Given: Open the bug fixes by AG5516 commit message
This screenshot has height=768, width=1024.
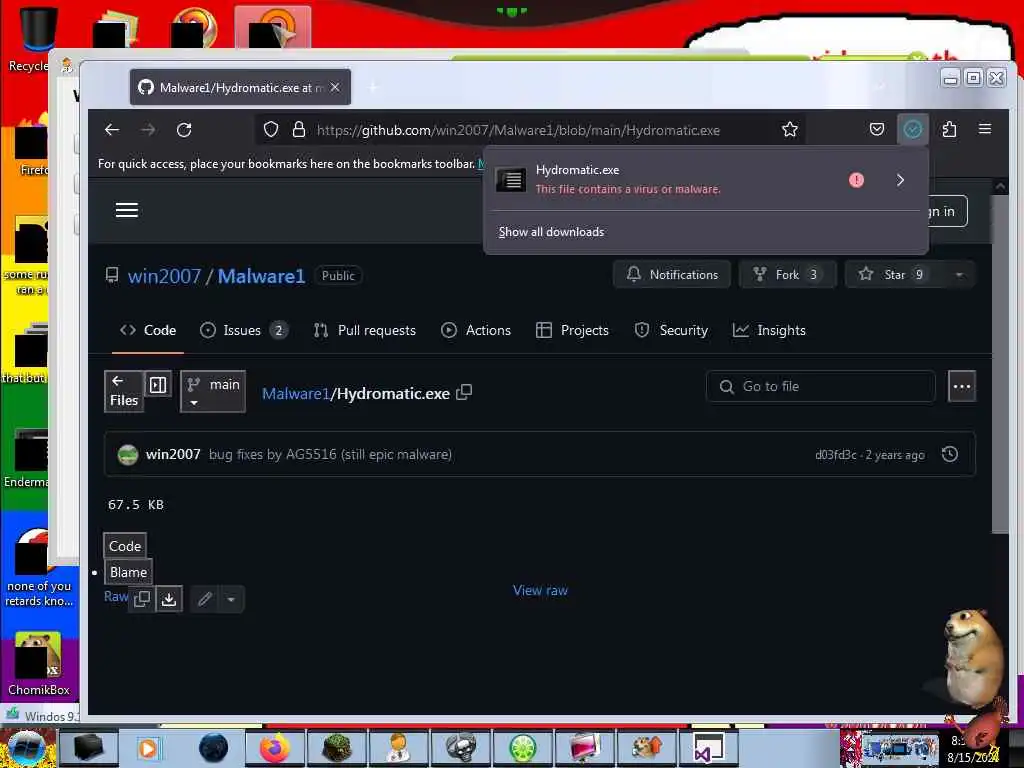Looking at the screenshot, I should [x=330, y=455].
